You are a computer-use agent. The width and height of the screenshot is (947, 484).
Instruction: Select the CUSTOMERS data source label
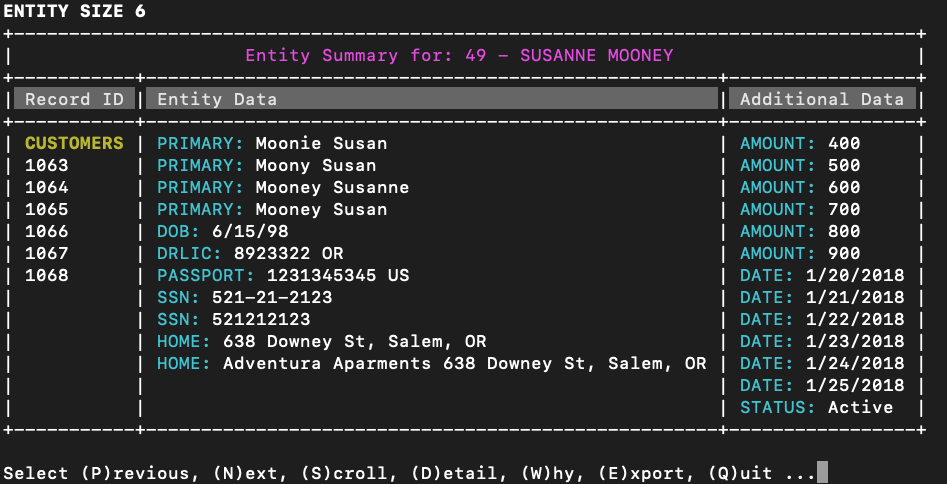click(74, 143)
